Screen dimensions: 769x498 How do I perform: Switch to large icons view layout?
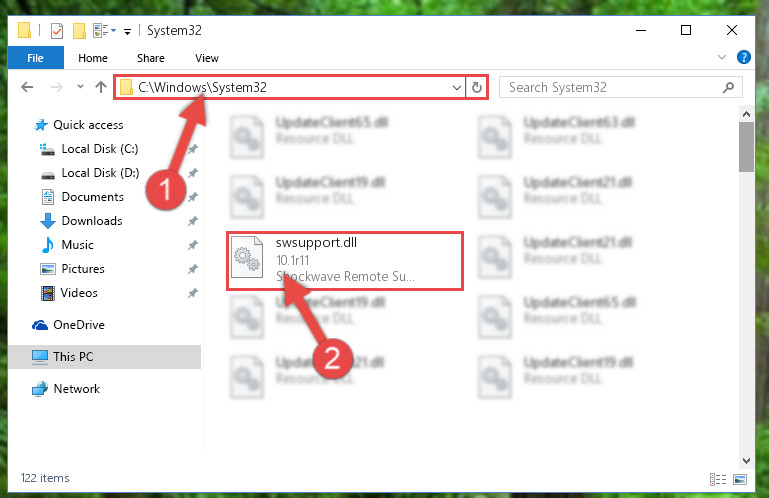point(740,479)
